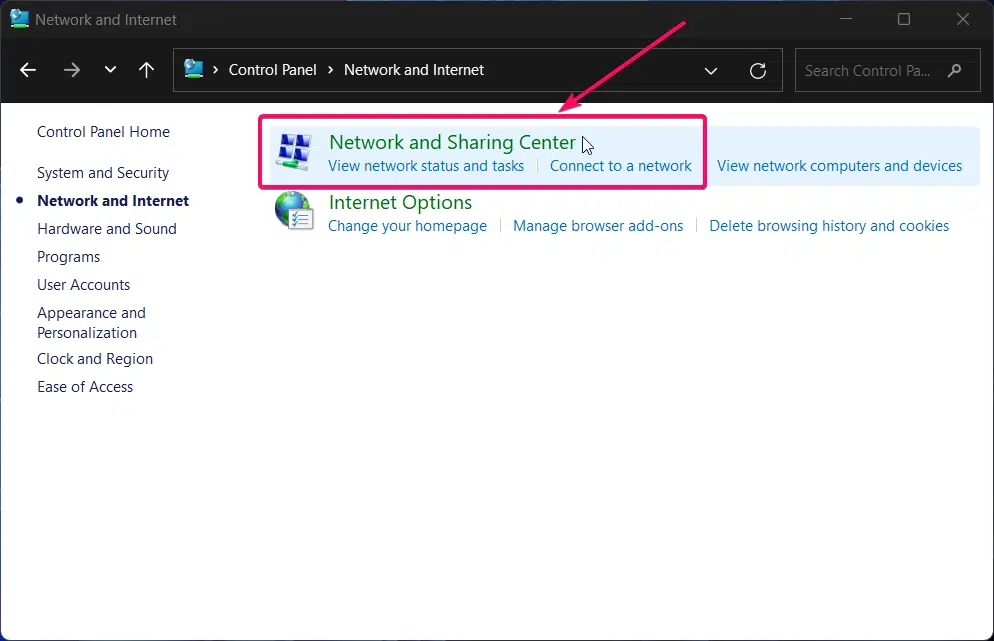Minimize the Network and Internet window

(846, 19)
